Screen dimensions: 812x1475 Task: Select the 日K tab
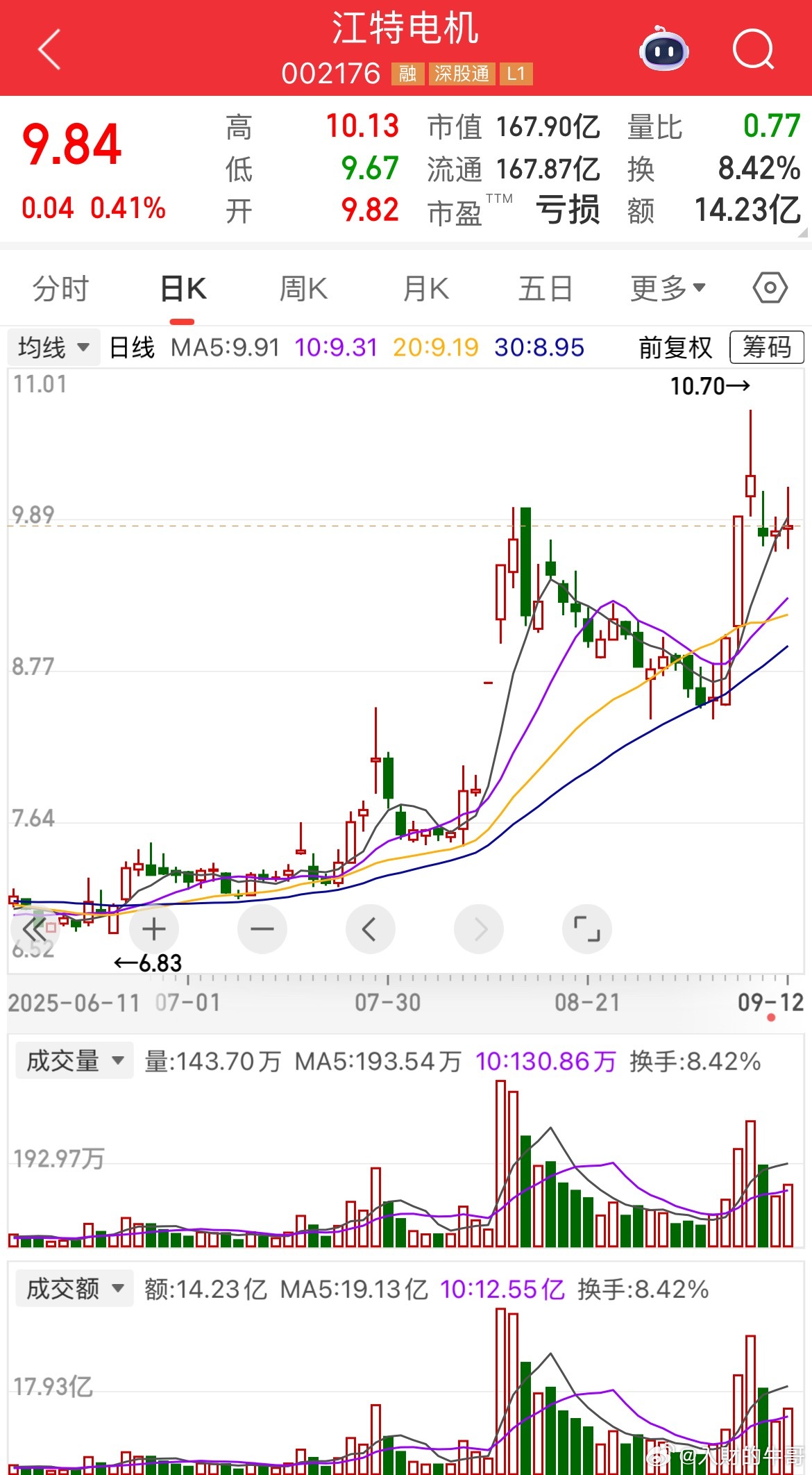coord(183,288)
